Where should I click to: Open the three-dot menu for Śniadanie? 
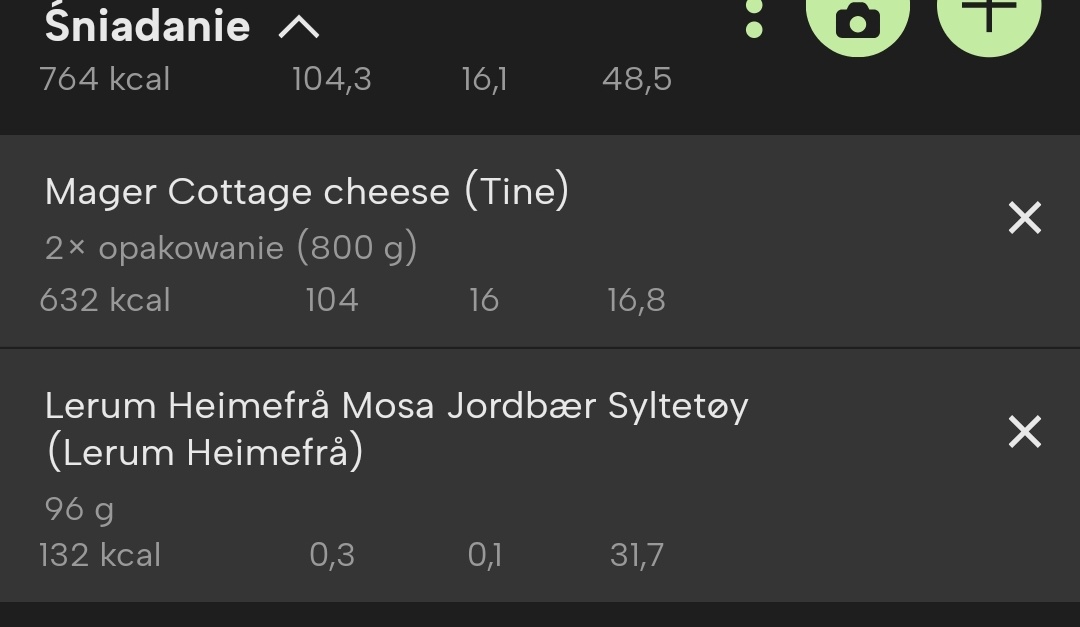(754, 20)
